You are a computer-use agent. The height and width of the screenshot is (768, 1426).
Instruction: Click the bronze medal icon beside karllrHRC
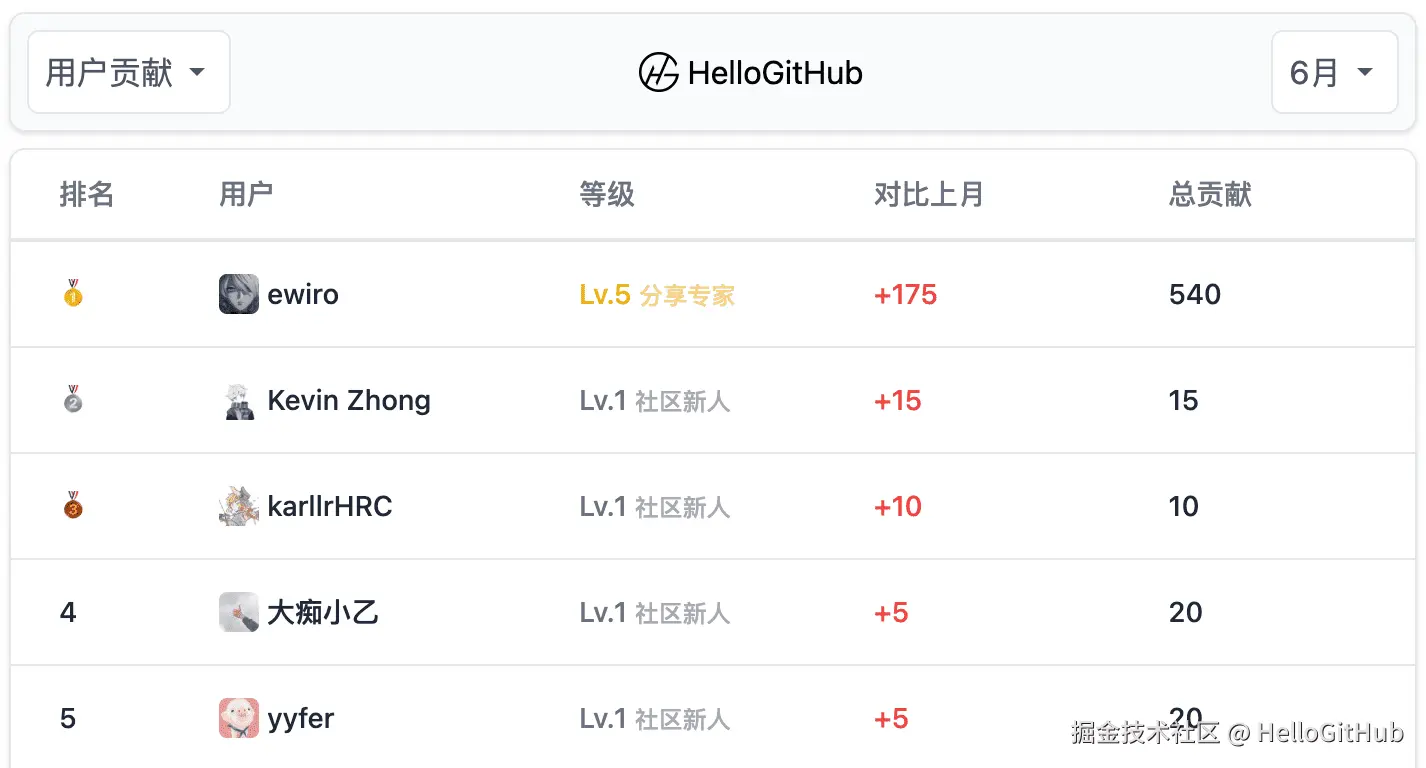pyautogui.click(x=73, y=506)
